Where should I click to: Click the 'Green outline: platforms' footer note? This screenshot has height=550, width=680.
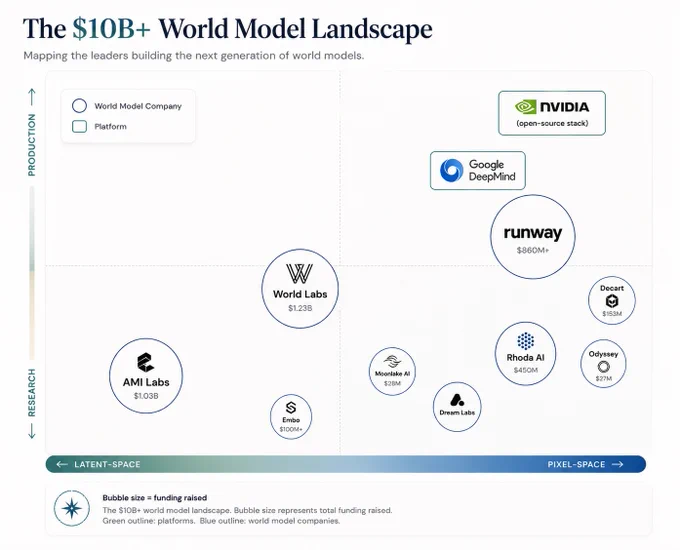(148, 521)
